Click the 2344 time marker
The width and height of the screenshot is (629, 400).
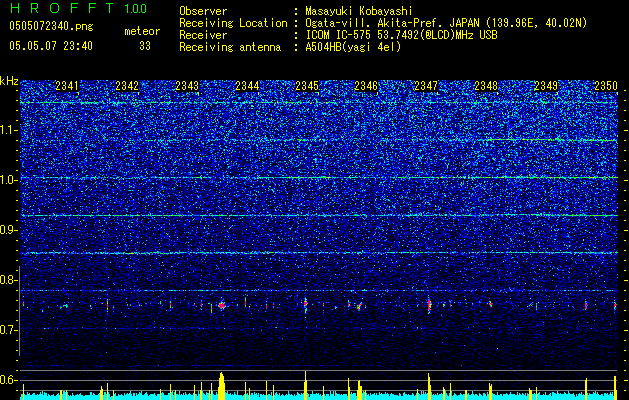click(x=247, y=86)
